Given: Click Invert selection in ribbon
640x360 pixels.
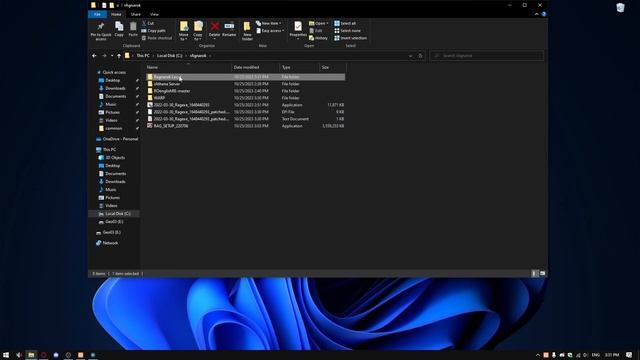Looking at the screenshot, I should 350,38.
